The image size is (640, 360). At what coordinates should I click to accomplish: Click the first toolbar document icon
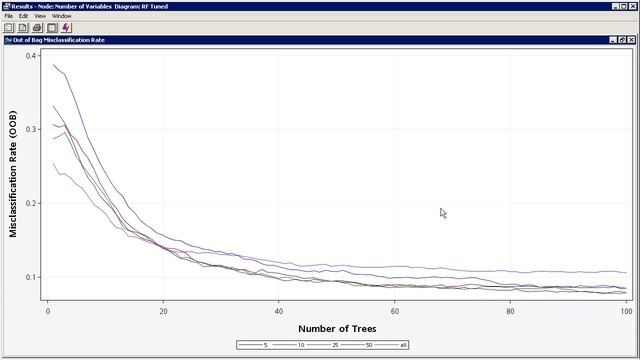tap(9, 28)
